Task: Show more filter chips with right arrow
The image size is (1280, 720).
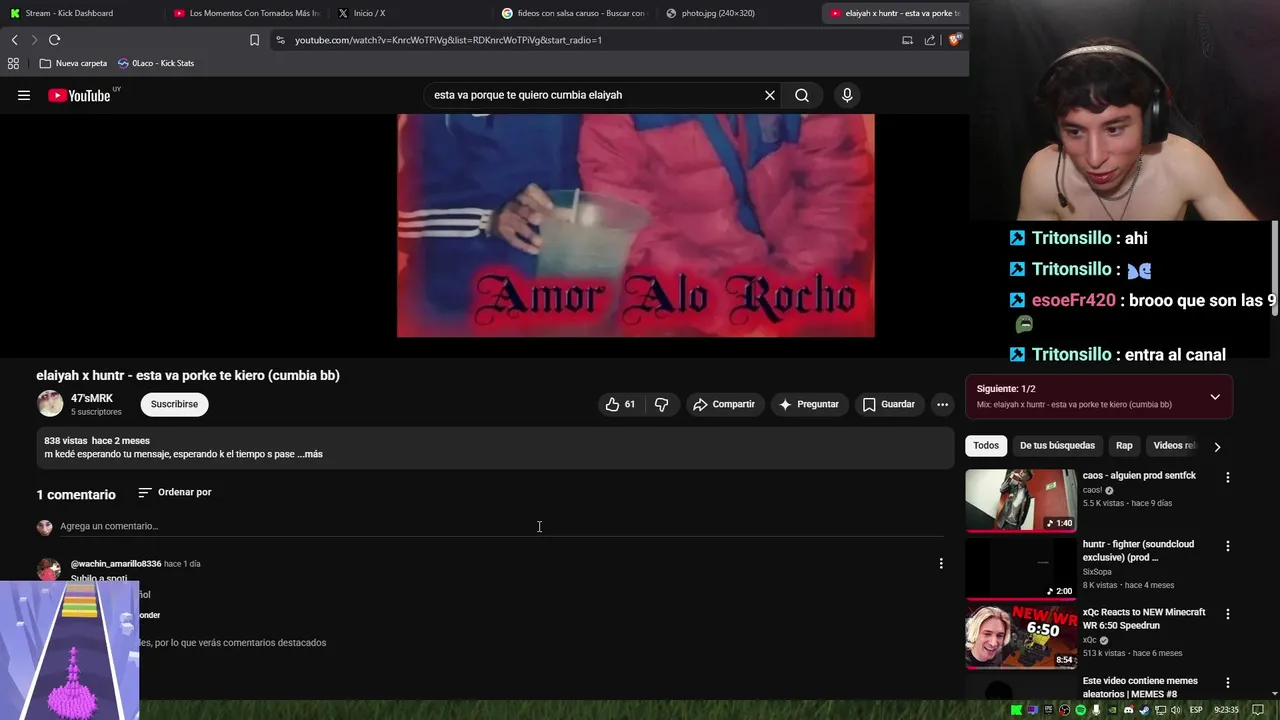Action: [1217, 447]
